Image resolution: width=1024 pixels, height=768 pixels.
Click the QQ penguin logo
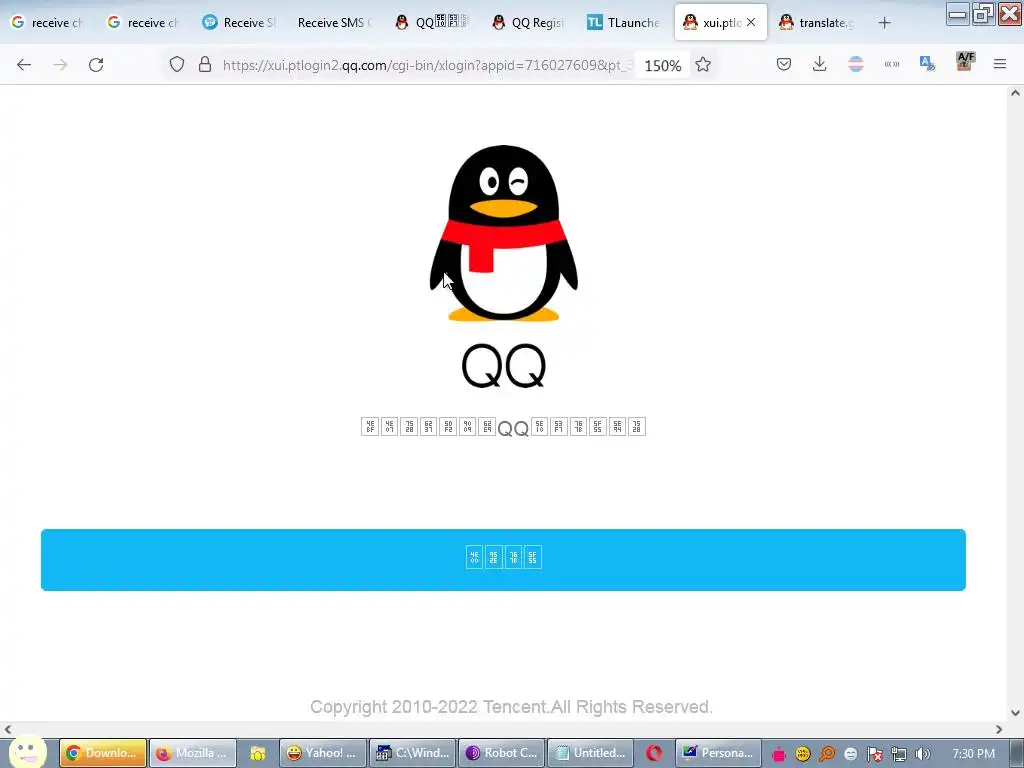point(504,232)
